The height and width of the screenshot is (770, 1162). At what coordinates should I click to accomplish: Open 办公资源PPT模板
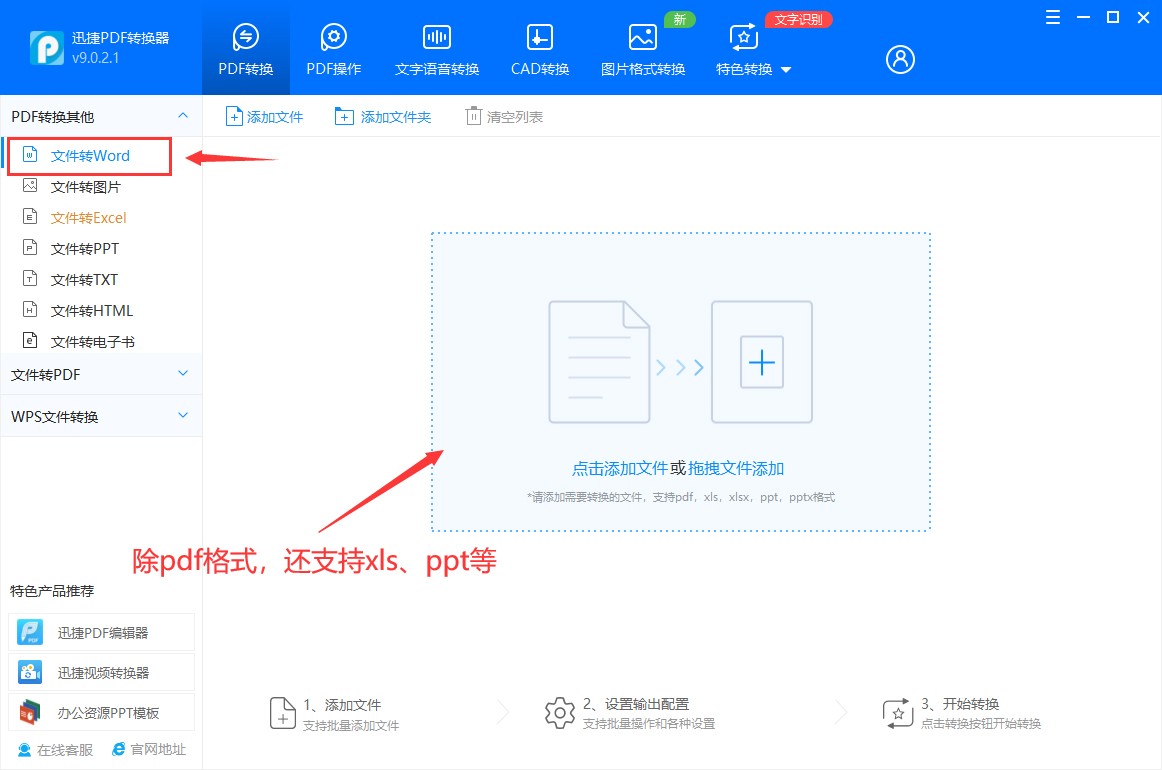tap(100, 710)
